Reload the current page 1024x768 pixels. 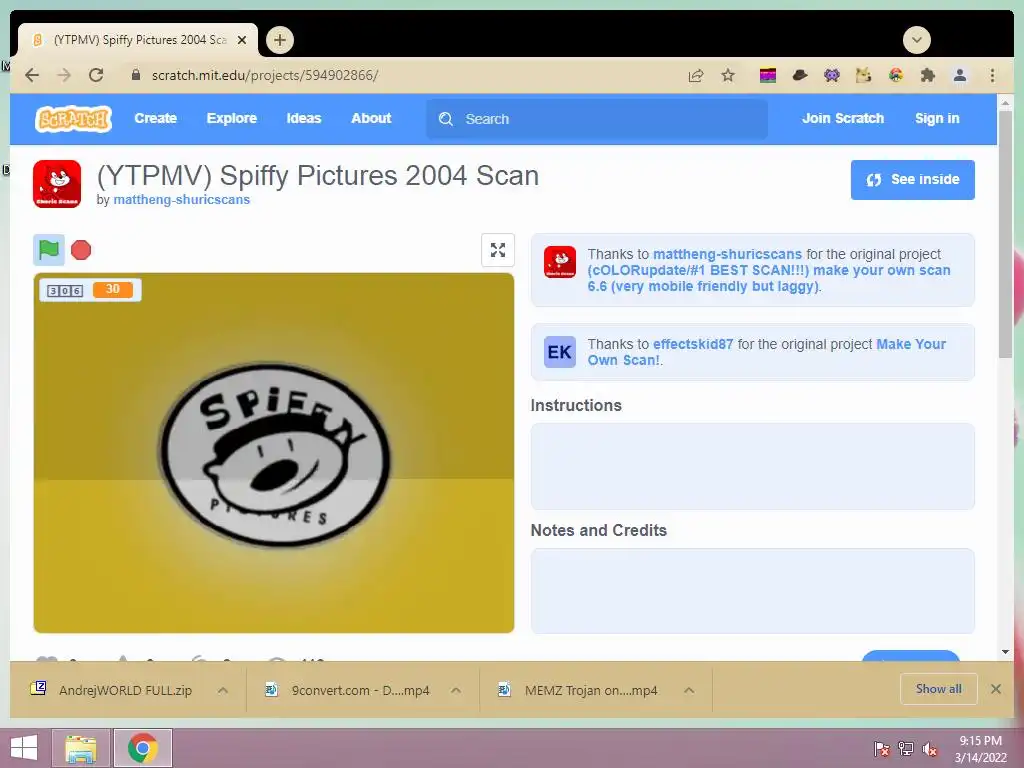pyautogui.click(x=96, y=75)
